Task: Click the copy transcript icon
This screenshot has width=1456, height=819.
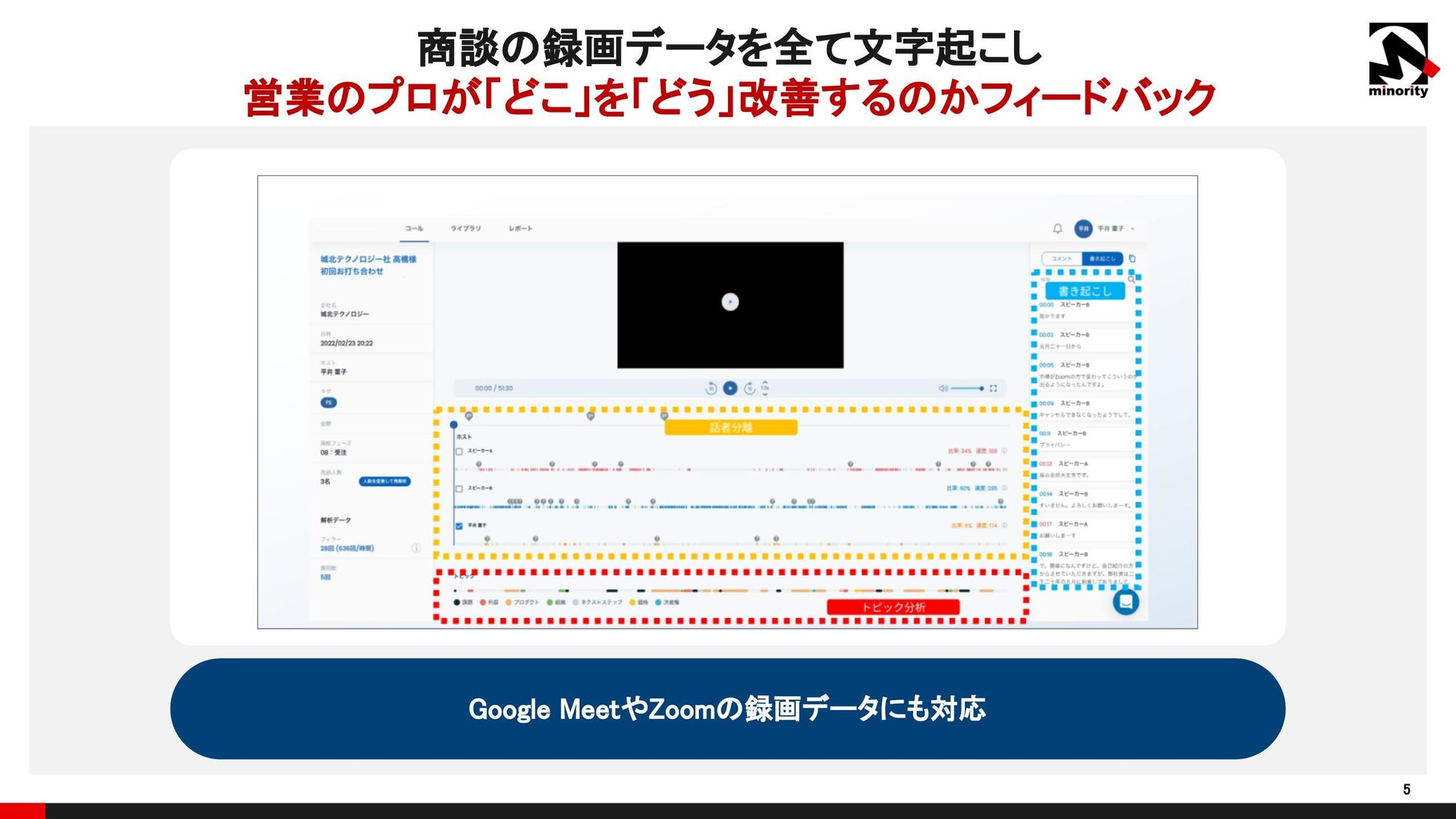Action: (x=1132, y=258)
